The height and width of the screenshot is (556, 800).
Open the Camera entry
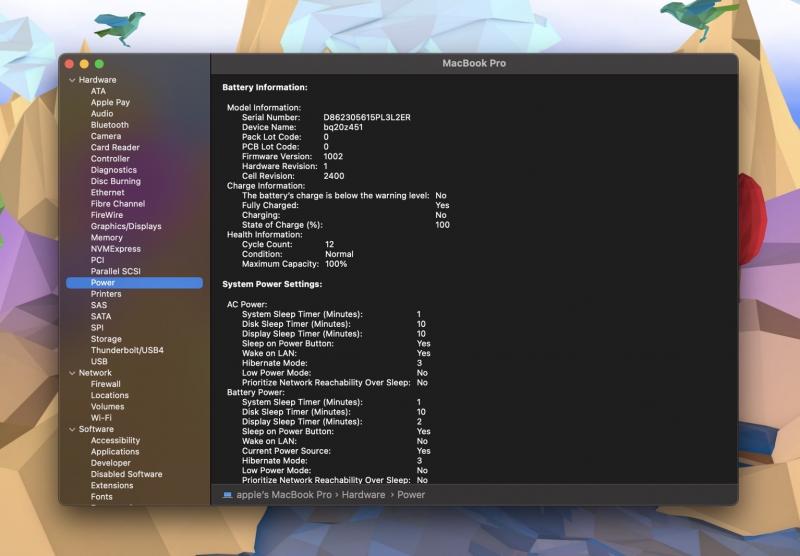pyautogui.click(x=106, y=136)
